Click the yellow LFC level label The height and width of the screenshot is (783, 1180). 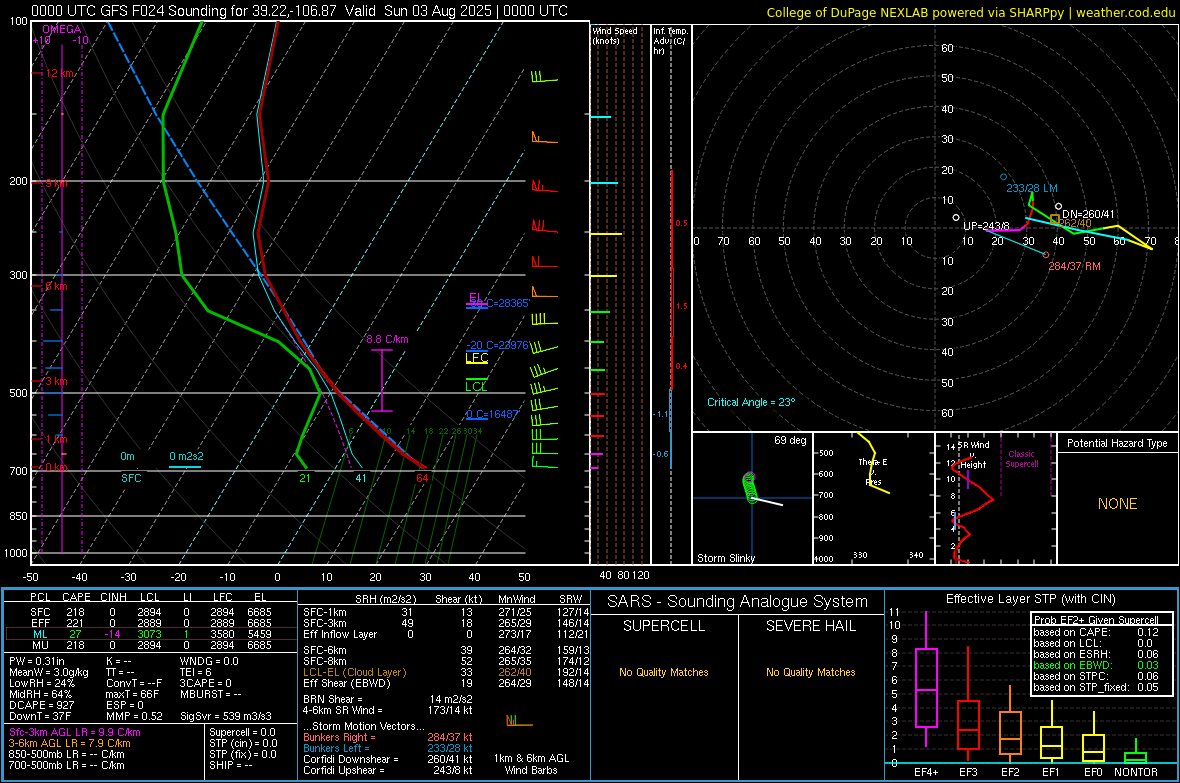coord(476,358)
